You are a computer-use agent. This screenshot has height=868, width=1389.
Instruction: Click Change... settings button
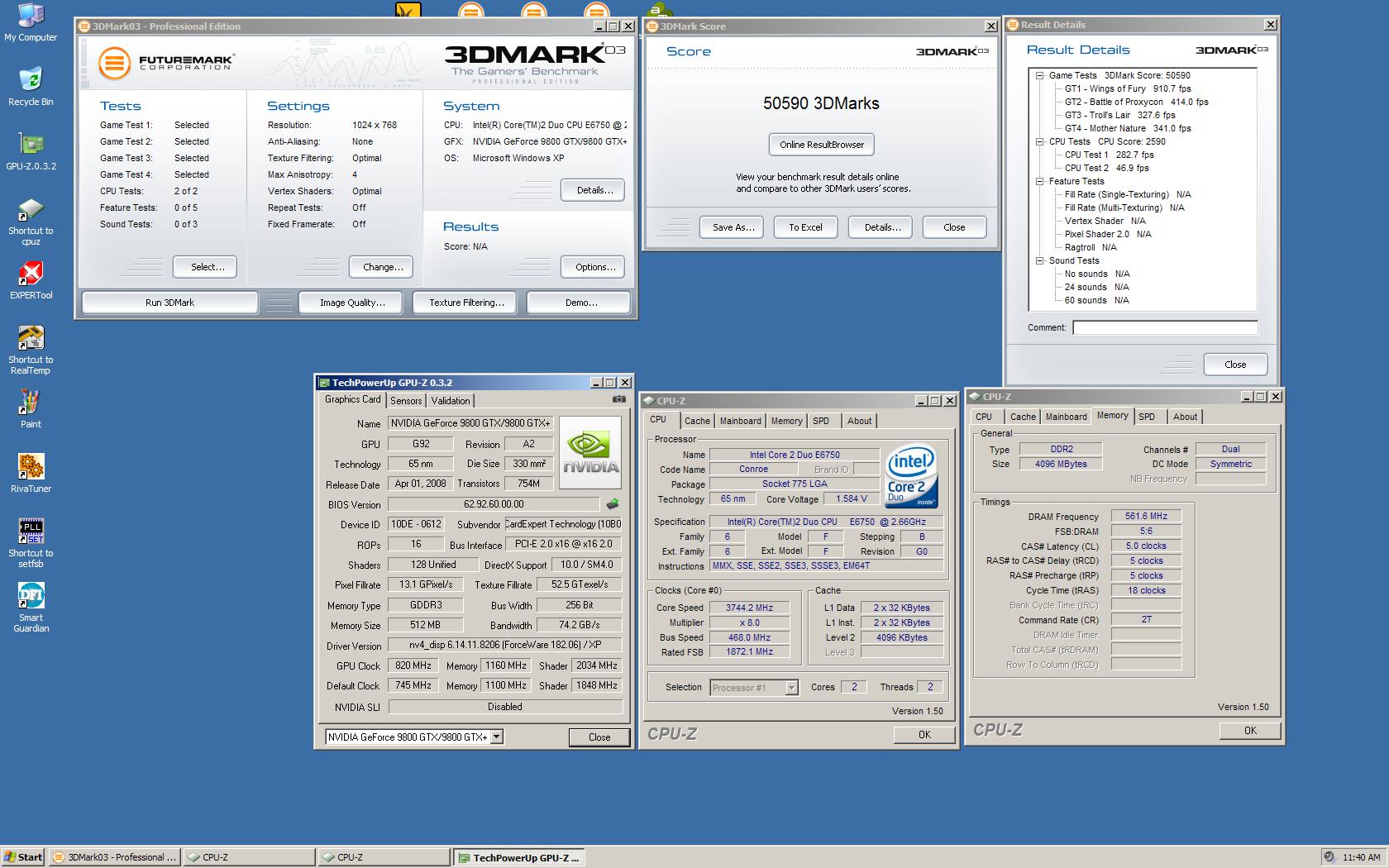(x=383, y=267)
